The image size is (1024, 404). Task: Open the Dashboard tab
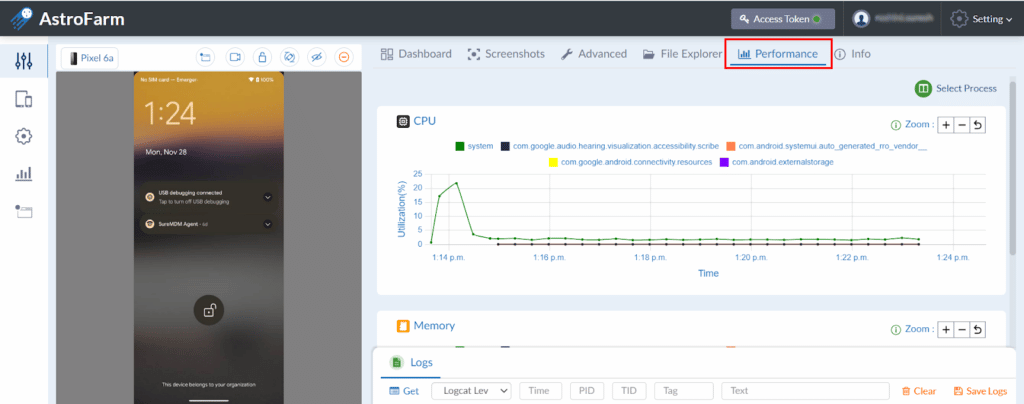(x=416, y=54)
